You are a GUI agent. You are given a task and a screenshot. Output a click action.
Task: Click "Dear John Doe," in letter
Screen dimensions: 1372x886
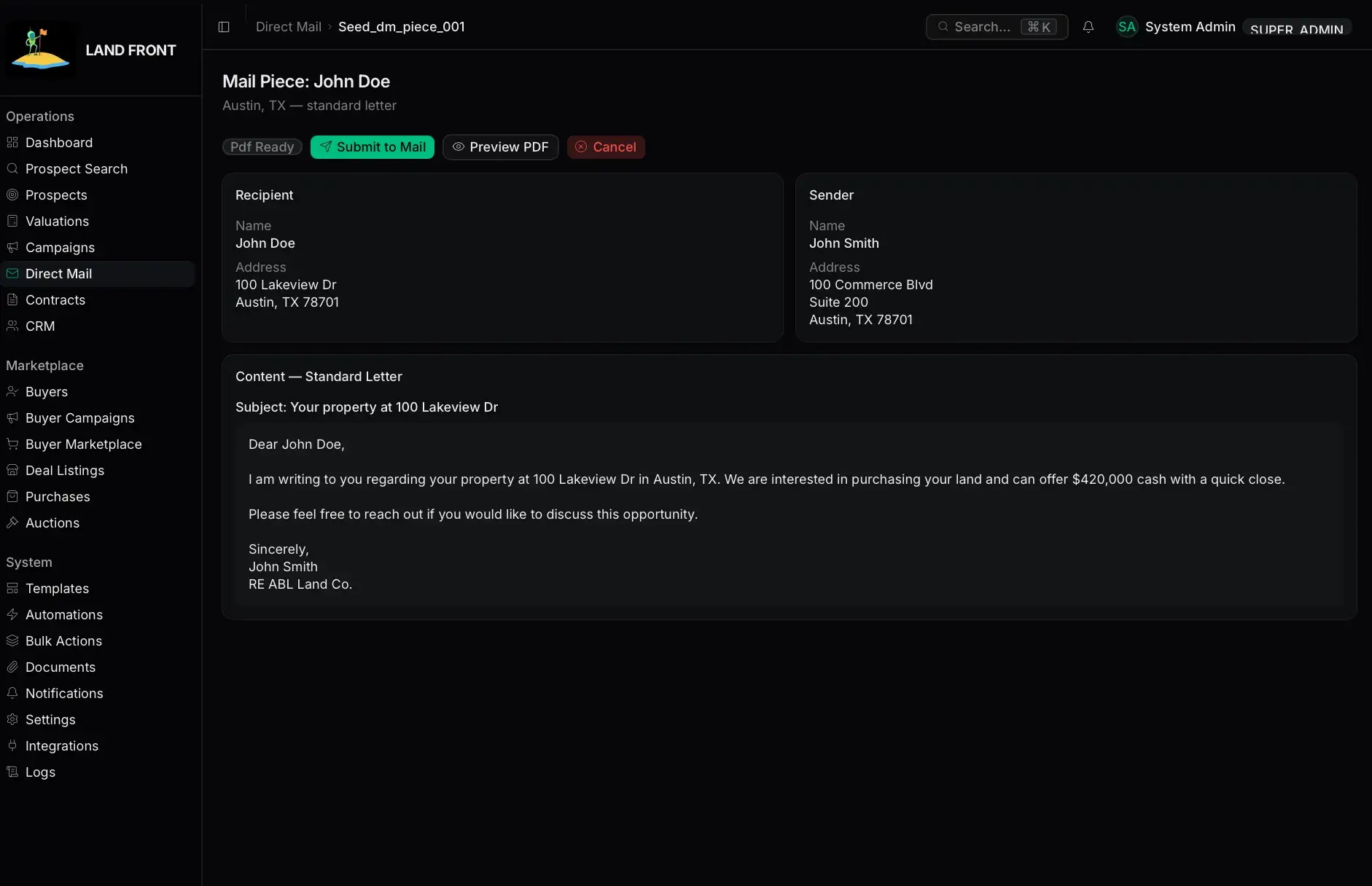point(296,444)
